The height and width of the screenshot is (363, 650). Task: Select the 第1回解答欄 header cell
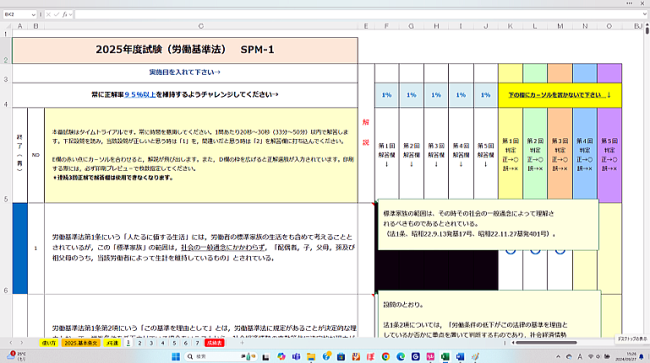[387, 155]
